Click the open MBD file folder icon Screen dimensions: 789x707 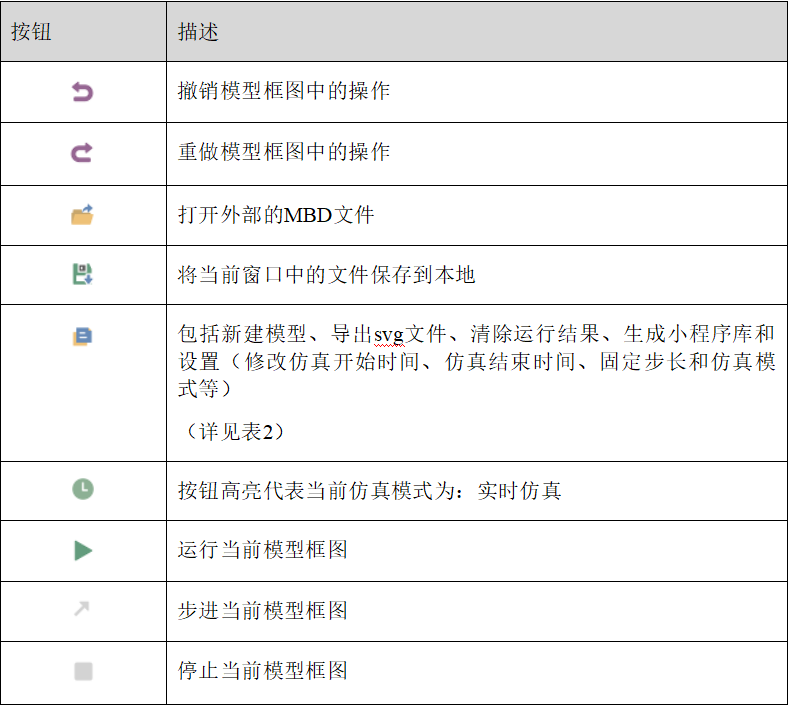(x=82, y=215)
